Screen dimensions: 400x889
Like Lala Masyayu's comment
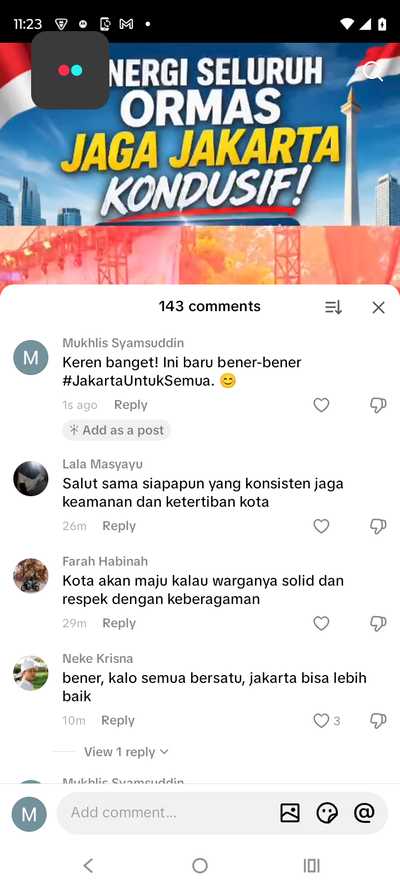click(321, 526)
